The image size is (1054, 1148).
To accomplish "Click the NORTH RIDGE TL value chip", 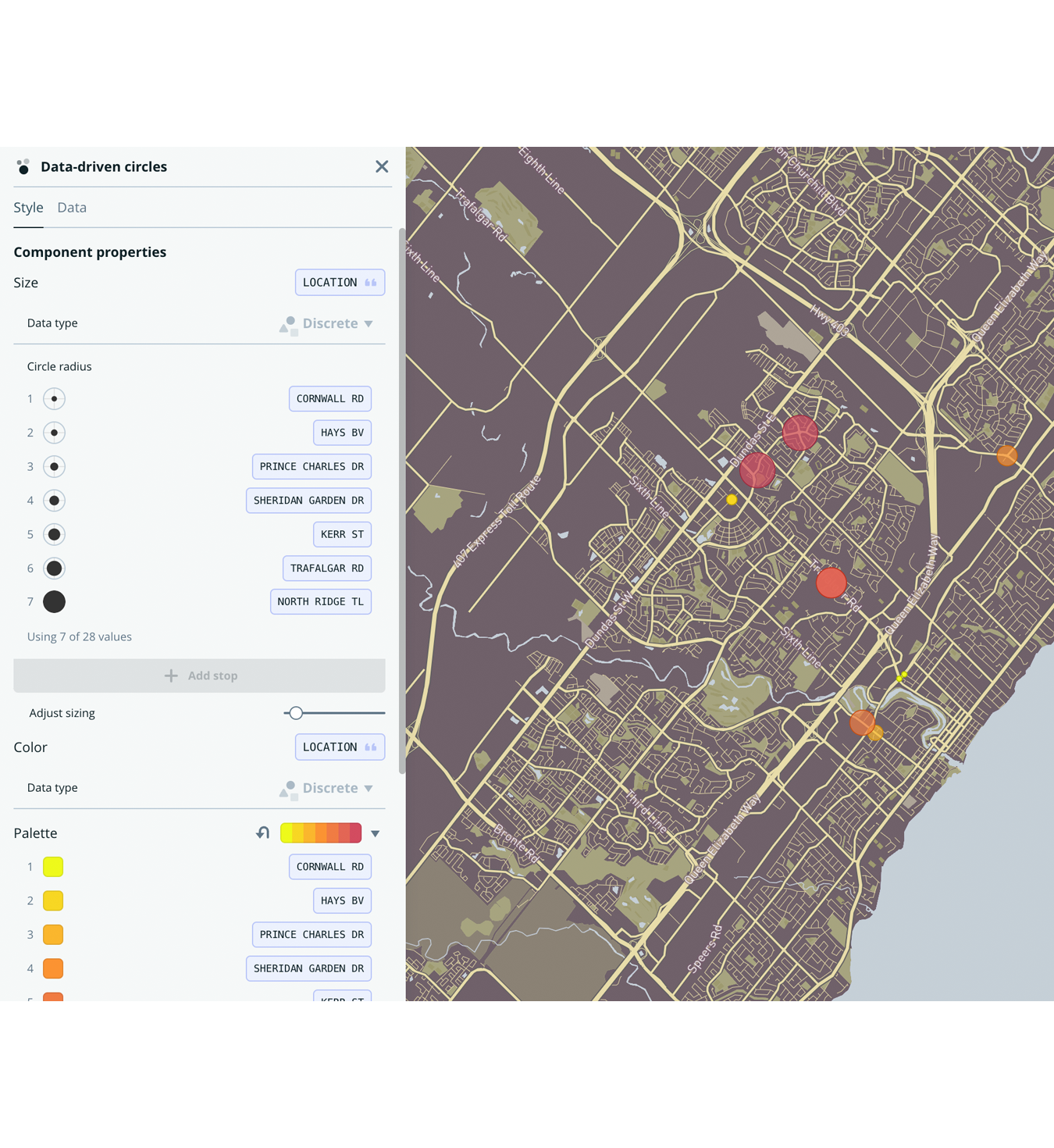I will click(320, 601).
